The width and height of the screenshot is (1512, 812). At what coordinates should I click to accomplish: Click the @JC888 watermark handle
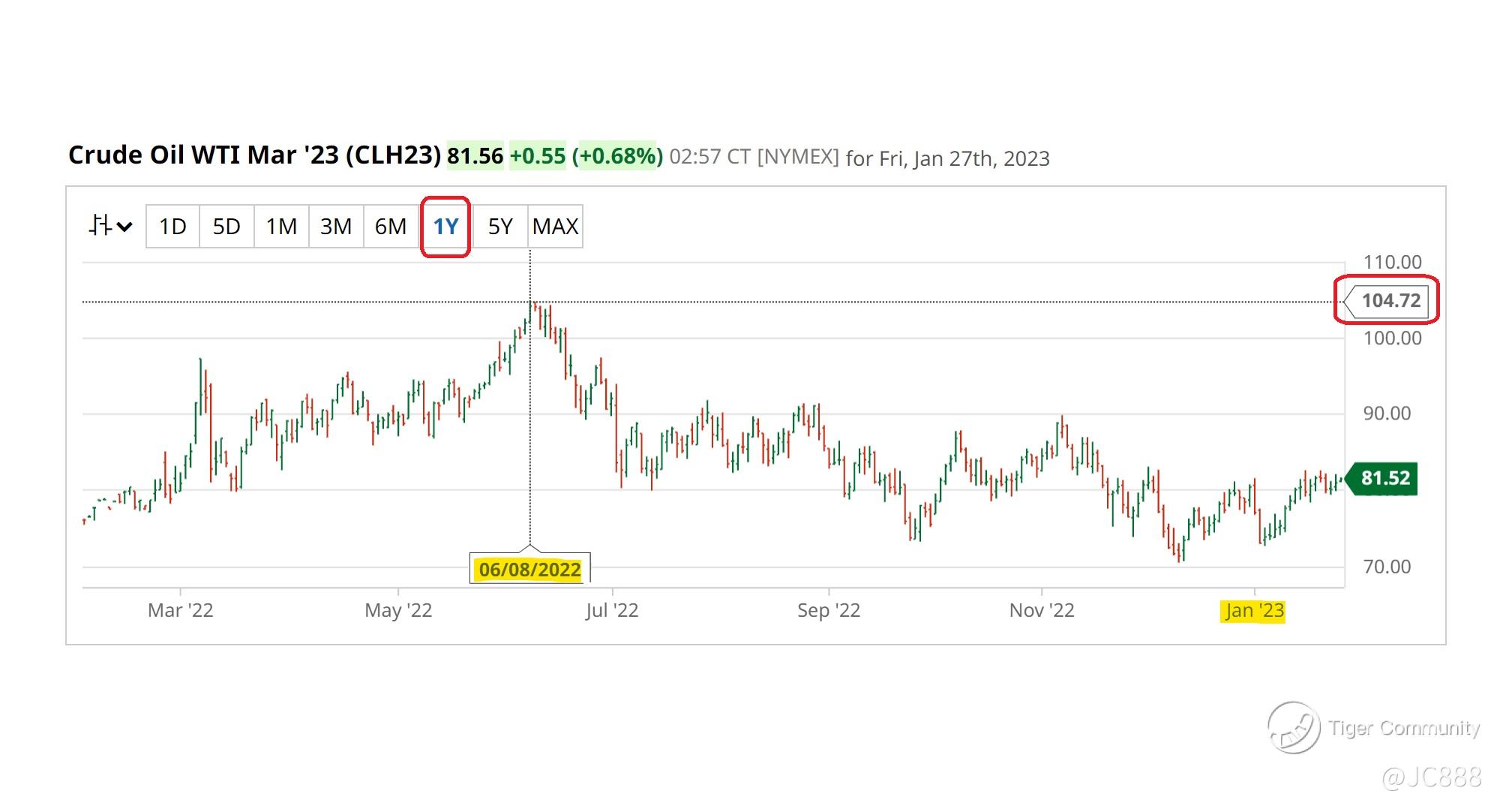(x=1431, y=777)
